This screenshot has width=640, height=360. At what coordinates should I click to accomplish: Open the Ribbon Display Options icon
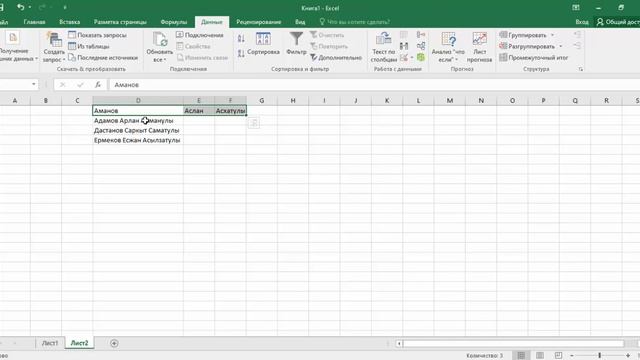576,7
